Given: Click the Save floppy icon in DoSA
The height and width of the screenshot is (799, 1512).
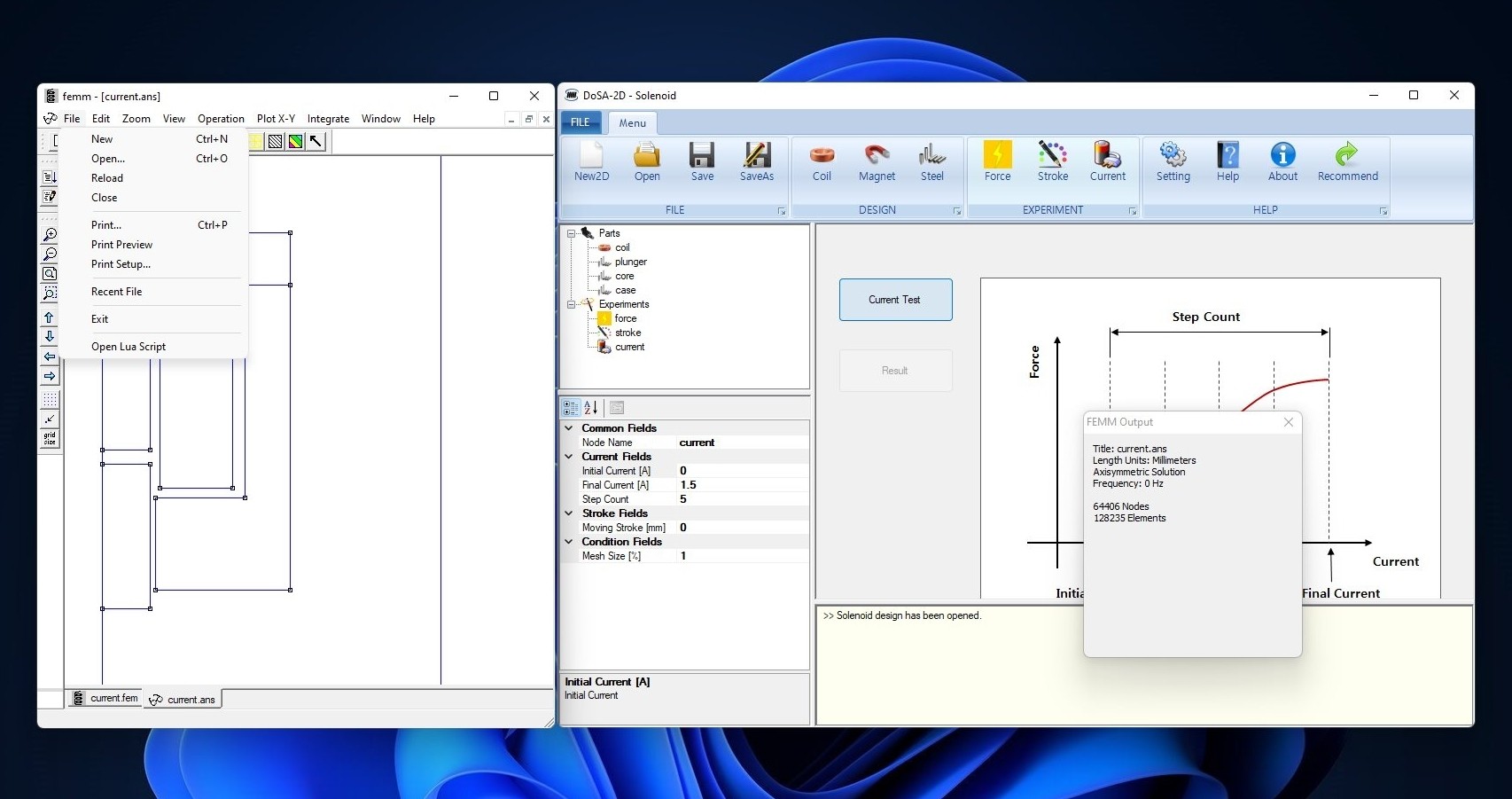Looking at the screenshot, I should (702, 161).
